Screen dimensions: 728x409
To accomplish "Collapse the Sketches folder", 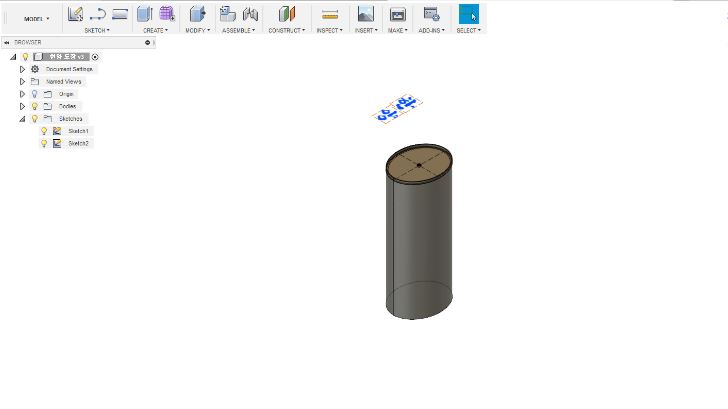I will click(x=22, y=118).
